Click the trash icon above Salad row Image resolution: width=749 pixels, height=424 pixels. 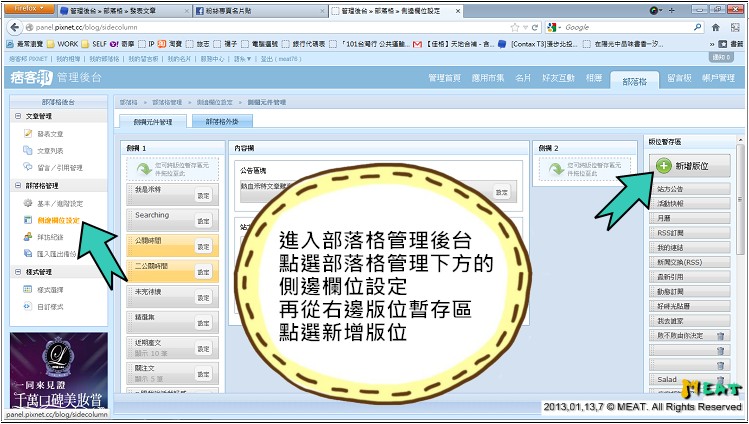pyautogui.click(x=720, y=365)
